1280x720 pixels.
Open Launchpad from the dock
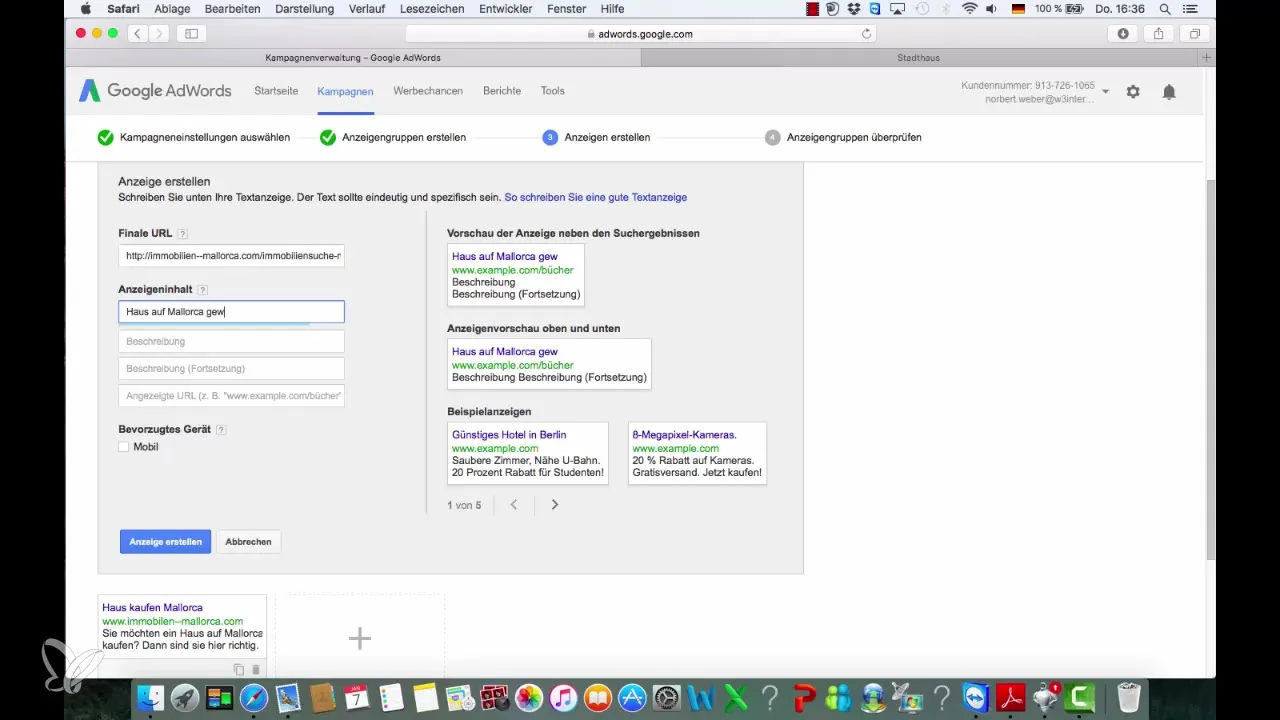click(x=184, y=697)
